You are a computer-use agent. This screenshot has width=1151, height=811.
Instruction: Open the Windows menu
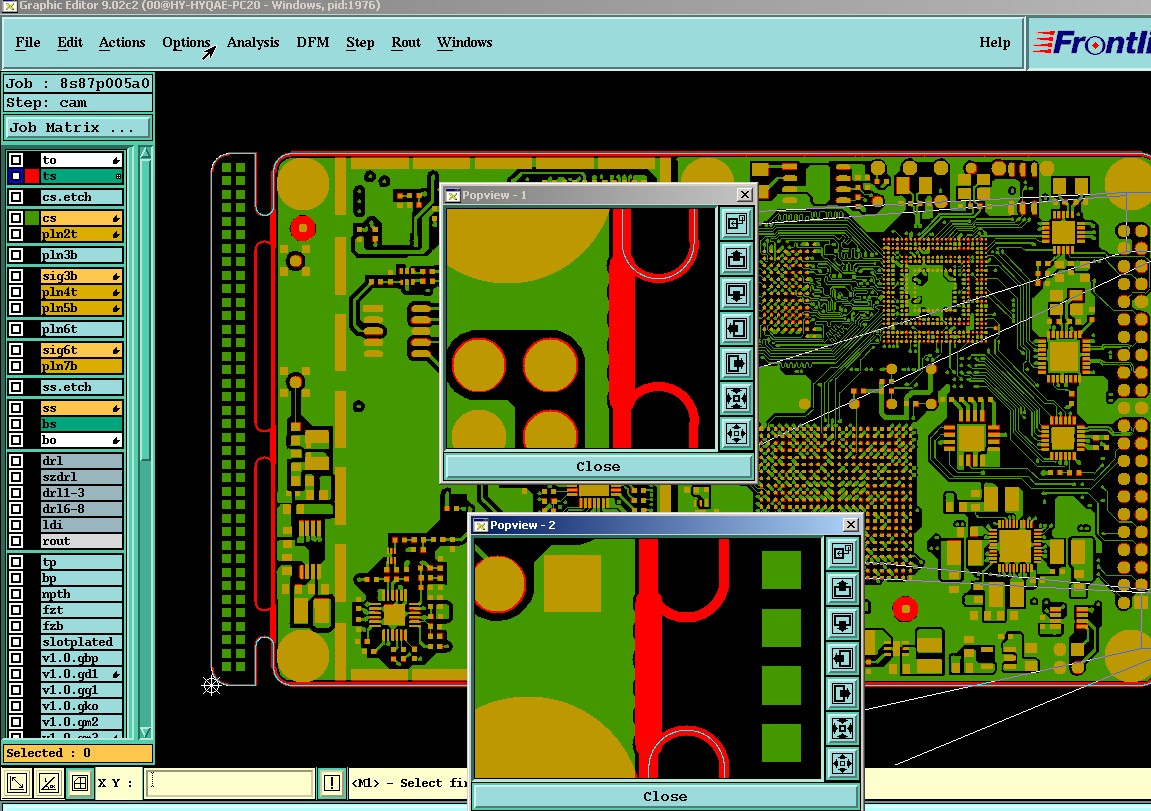pos(465,43)
